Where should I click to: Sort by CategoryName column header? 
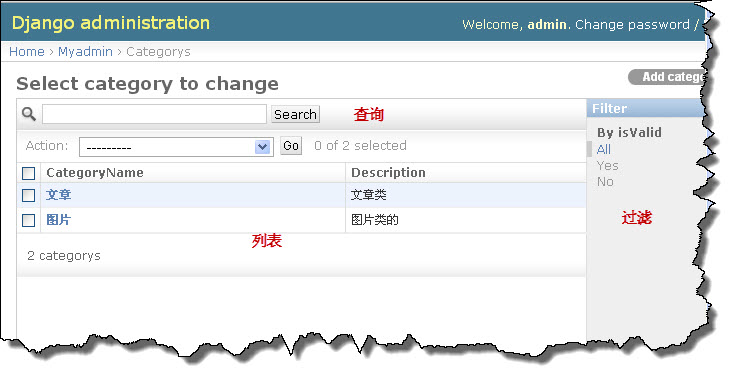[94, 173]
